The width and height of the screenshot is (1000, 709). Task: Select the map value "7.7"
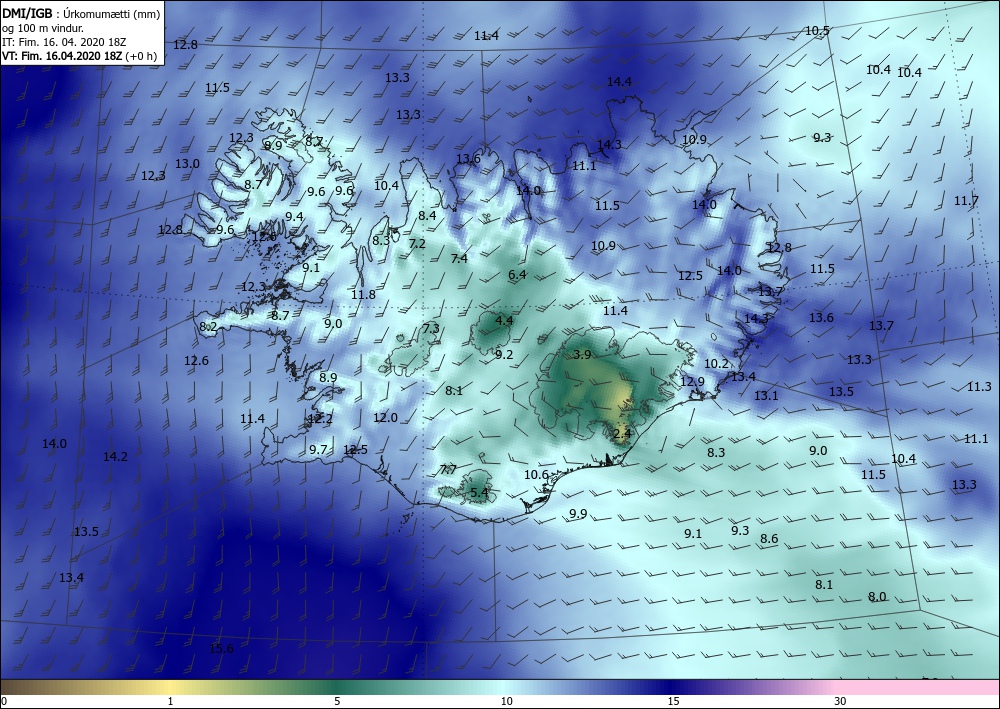(448, 470)
